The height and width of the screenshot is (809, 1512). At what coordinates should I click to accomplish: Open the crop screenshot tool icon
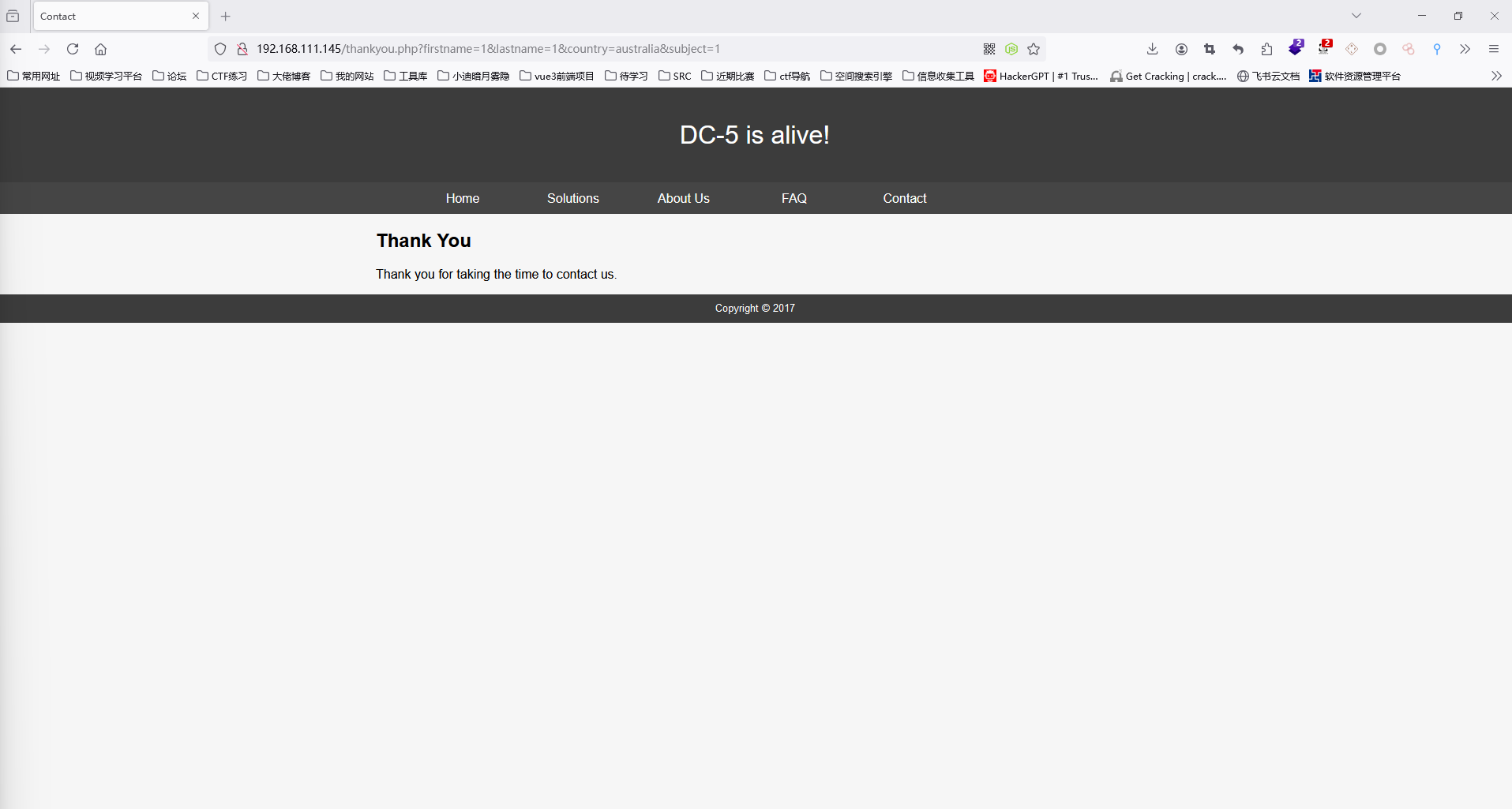[x=1210, y=49]
